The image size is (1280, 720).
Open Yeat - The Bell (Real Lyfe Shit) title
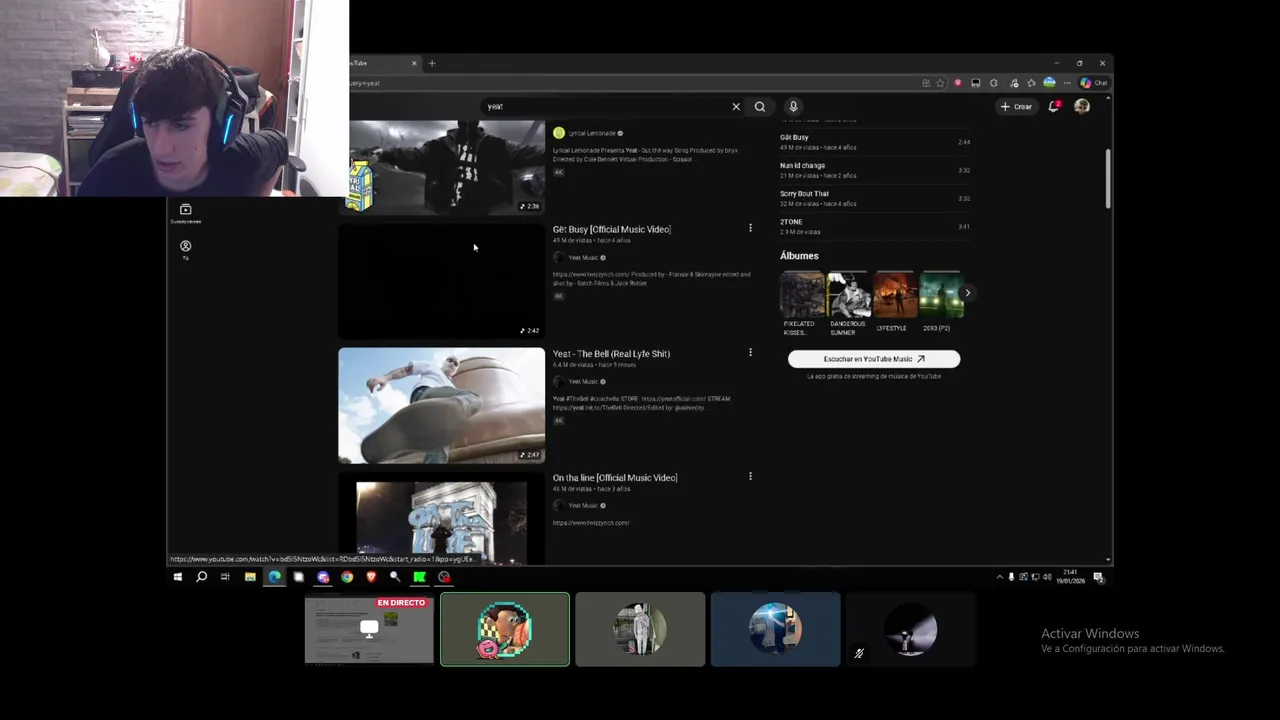[611, 353]
